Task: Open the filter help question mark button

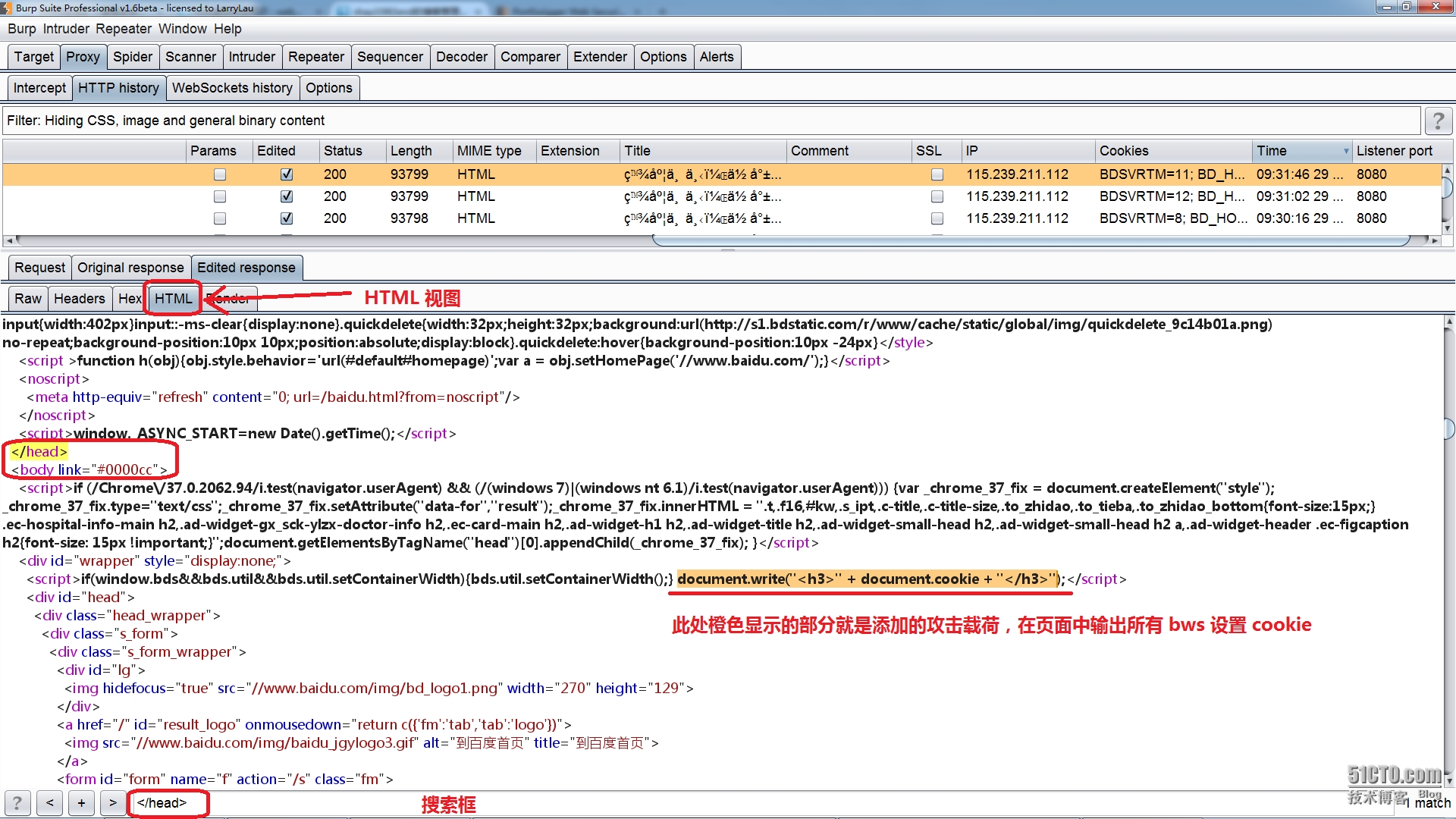Action: click(1438, 121)
